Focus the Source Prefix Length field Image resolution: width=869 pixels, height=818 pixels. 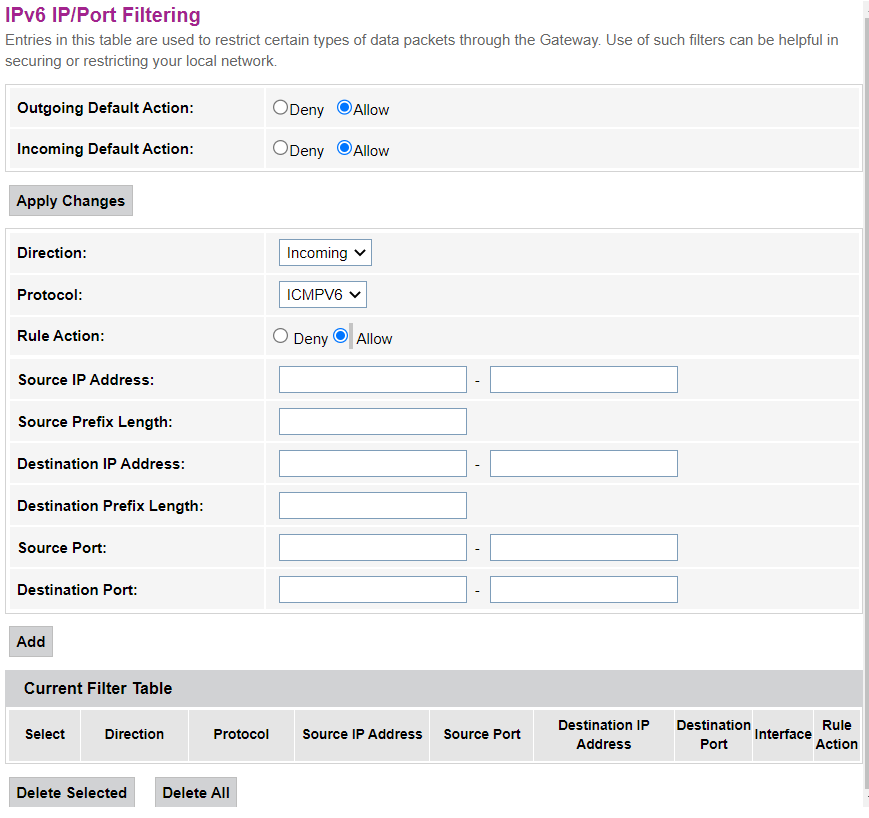coord(373,422)
